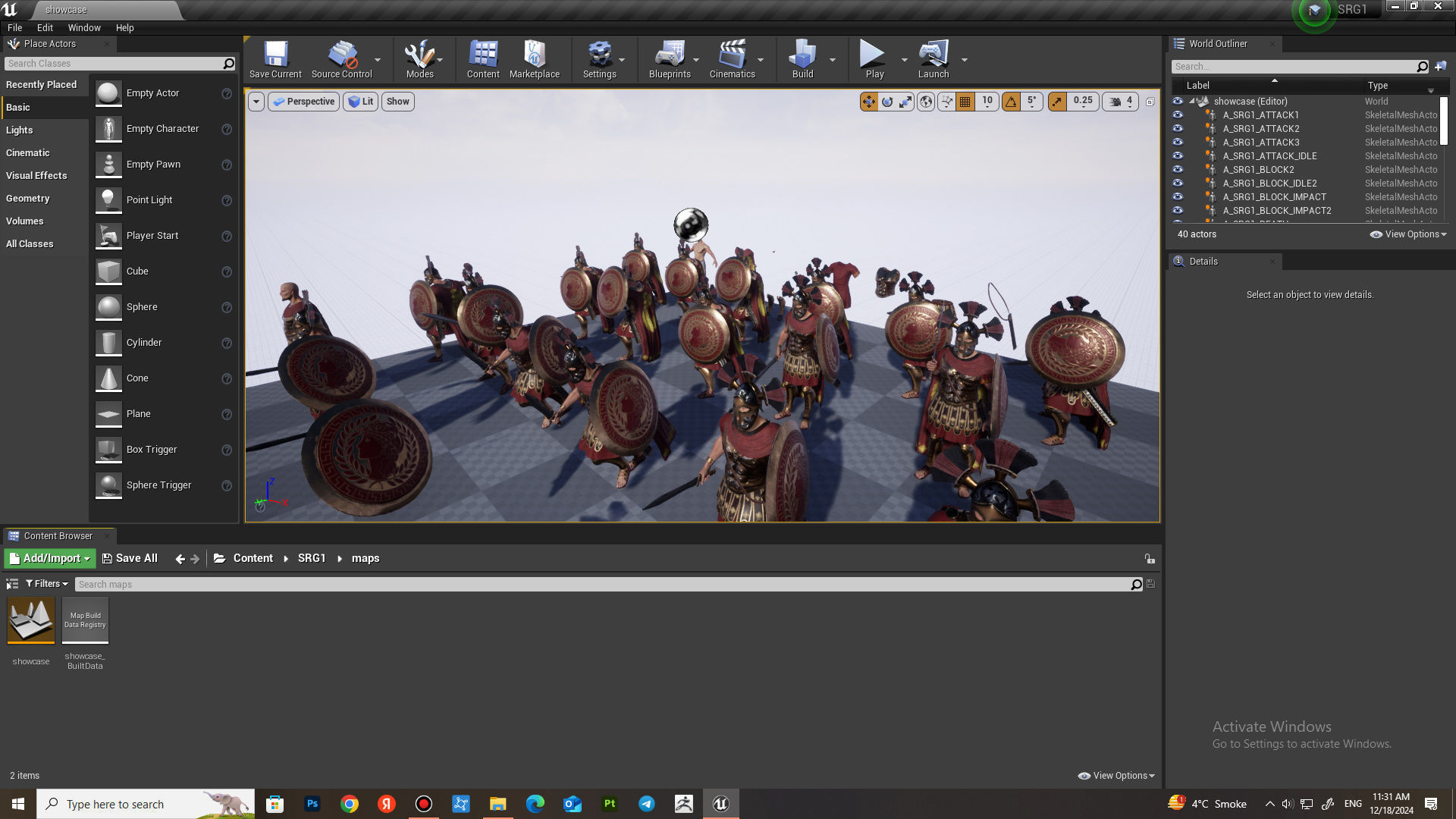
Task: Select the showcase map thumbnail
Action: coord(31,620)
